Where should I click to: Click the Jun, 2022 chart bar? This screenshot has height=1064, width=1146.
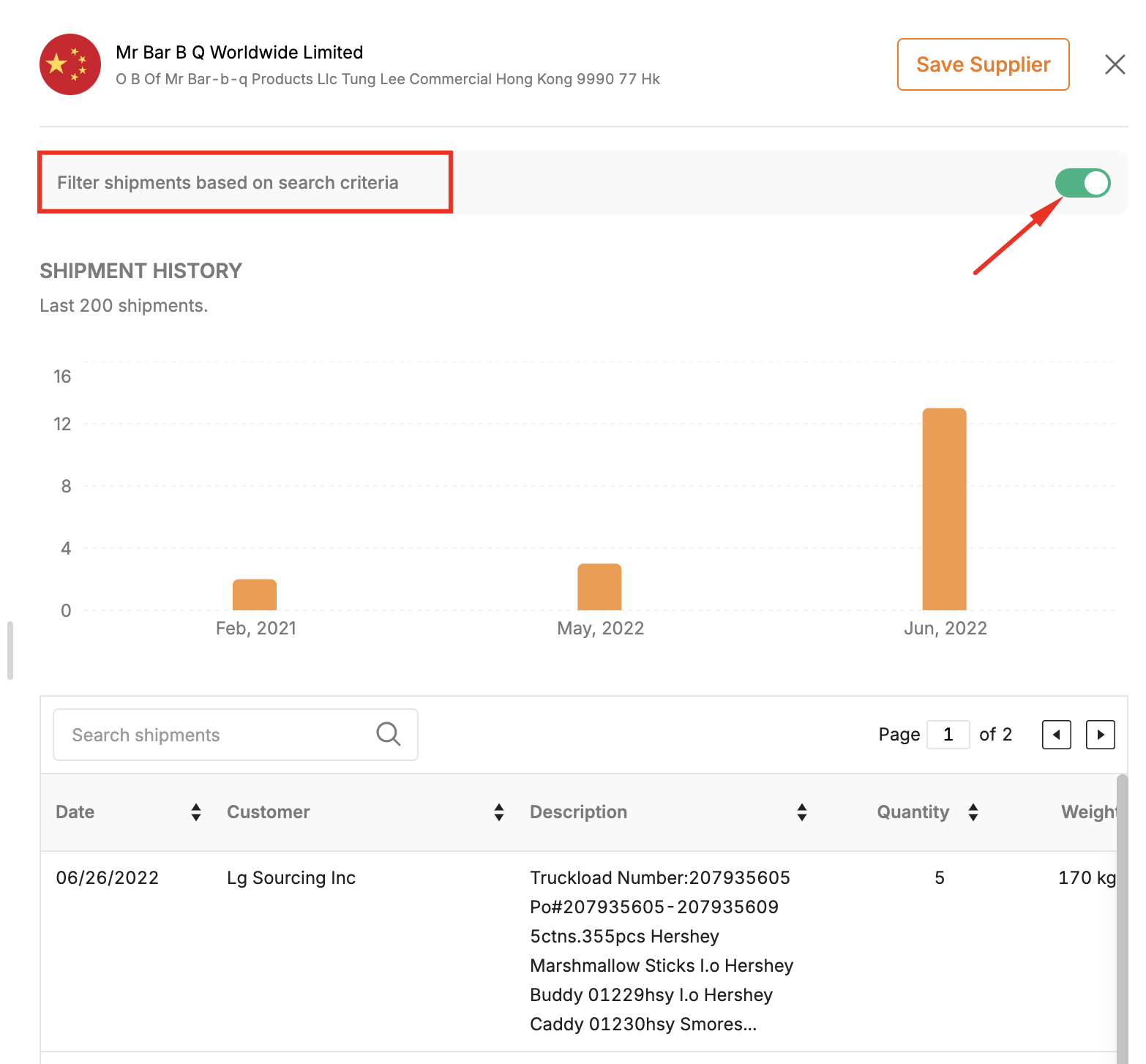944,509
